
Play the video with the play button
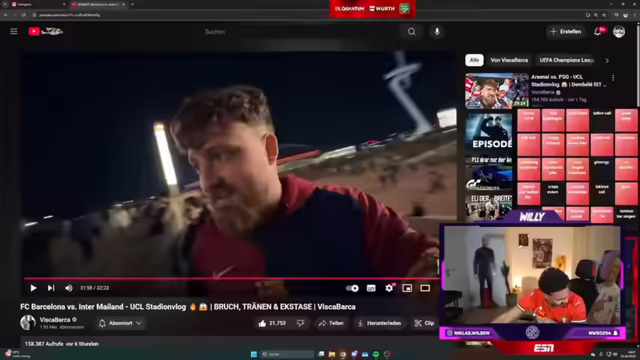pos(33,288)
